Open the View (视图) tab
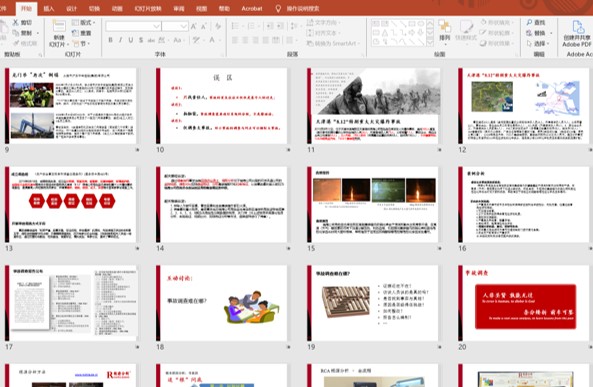The width and height of the screenshot is (593, 387). (202, 8)
